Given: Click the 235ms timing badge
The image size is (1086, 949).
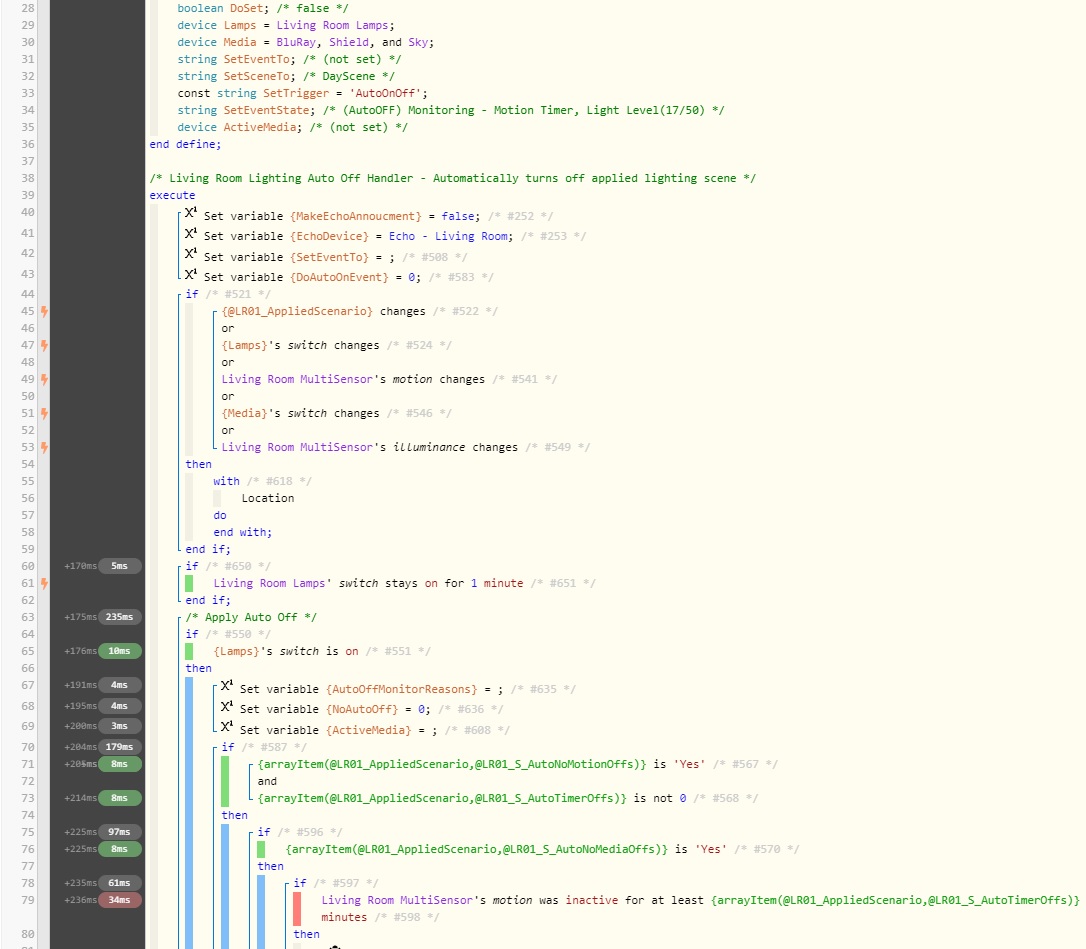Looking at the screenshot, I should pos(120,617).
